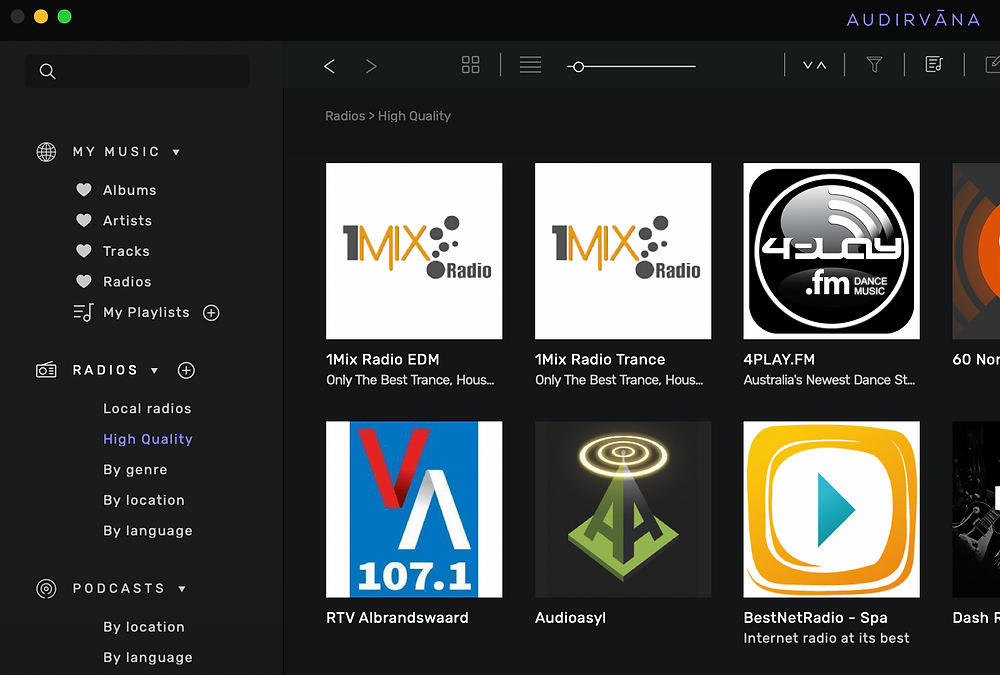Screen dimensions: 1000x675
Task: Go back with the left arrow
Action: click(329, 66)
